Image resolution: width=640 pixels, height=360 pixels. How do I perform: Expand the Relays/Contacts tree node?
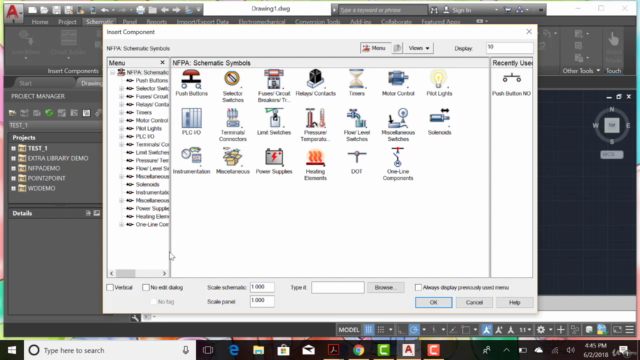(x=121, y=104)
